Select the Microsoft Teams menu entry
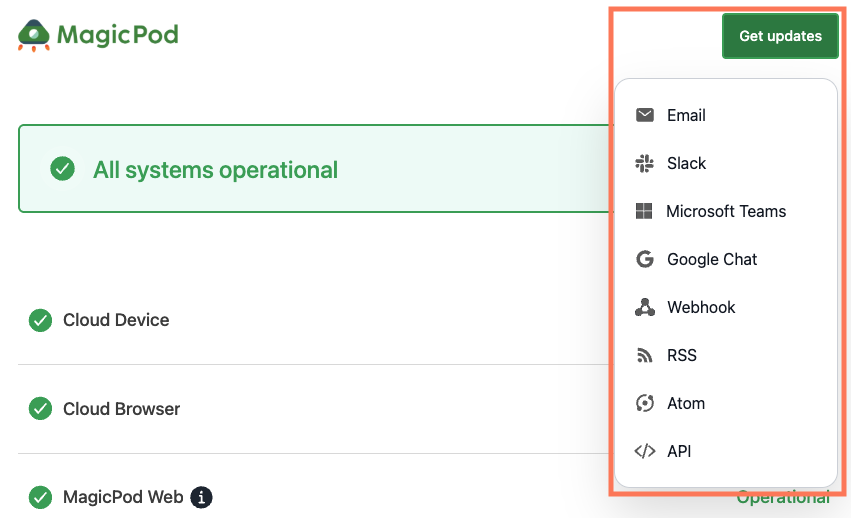Viewport: 851px width, 518px height. click(x=726, y=211)
